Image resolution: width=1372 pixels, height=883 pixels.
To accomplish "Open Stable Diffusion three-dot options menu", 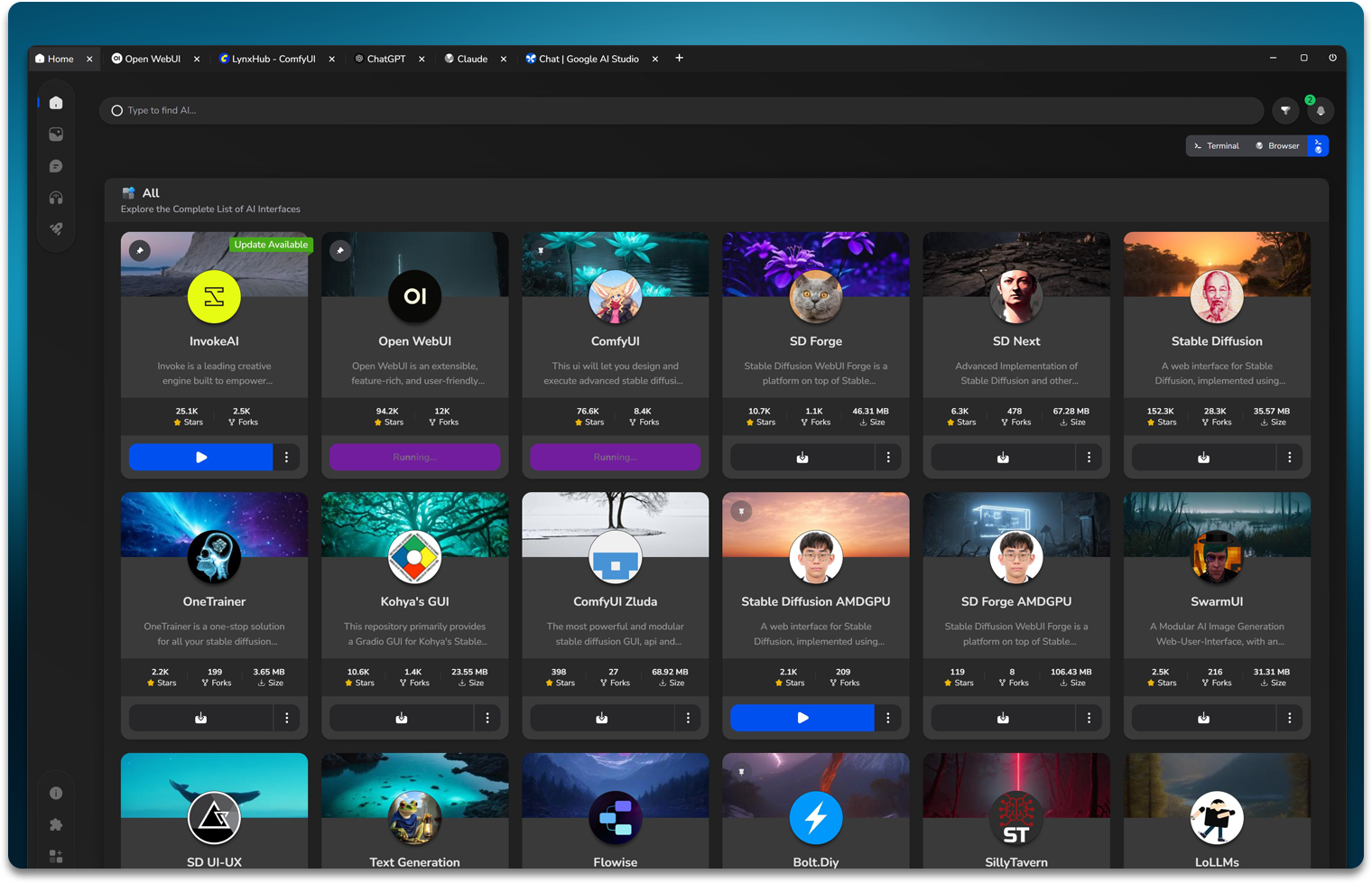I will coord(1289,458).
